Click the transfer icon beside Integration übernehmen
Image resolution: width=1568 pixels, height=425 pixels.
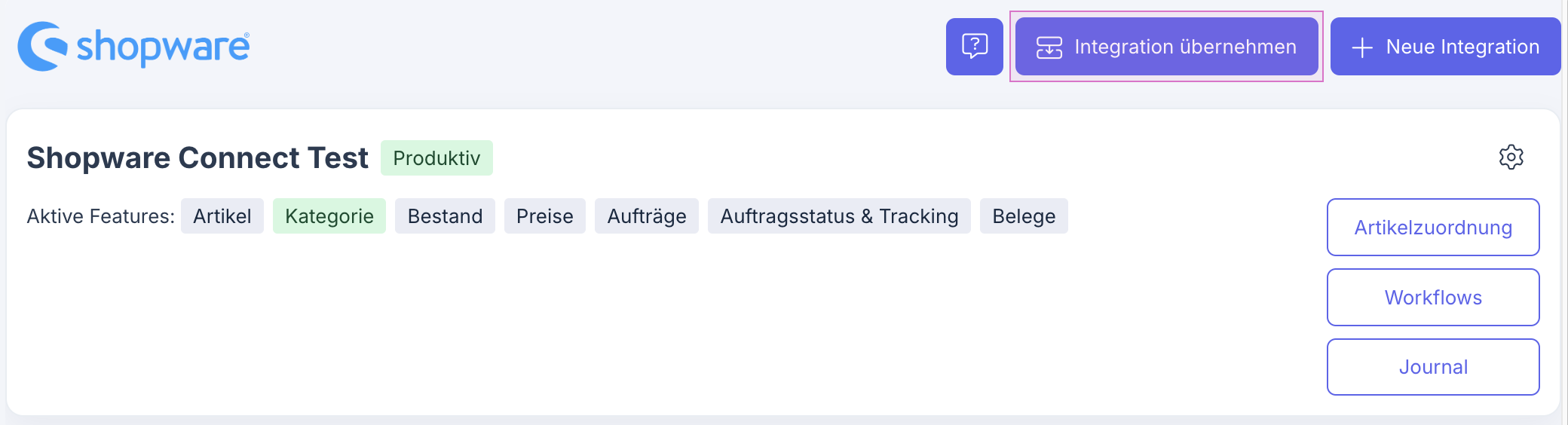coord(1049,47)
